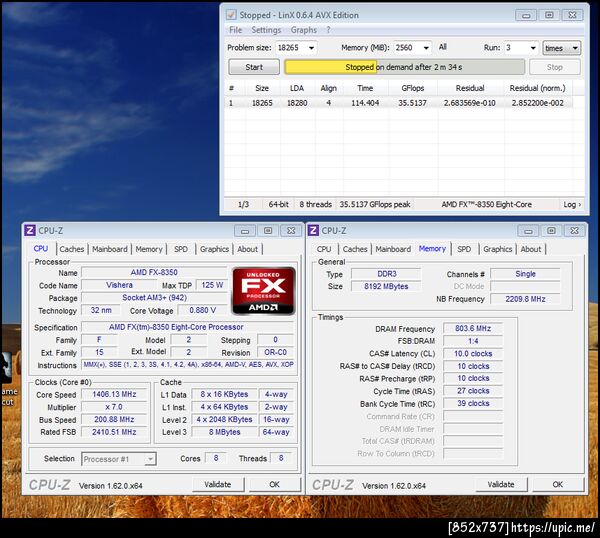Click the GFlops column header in the results table

point(412,88)
